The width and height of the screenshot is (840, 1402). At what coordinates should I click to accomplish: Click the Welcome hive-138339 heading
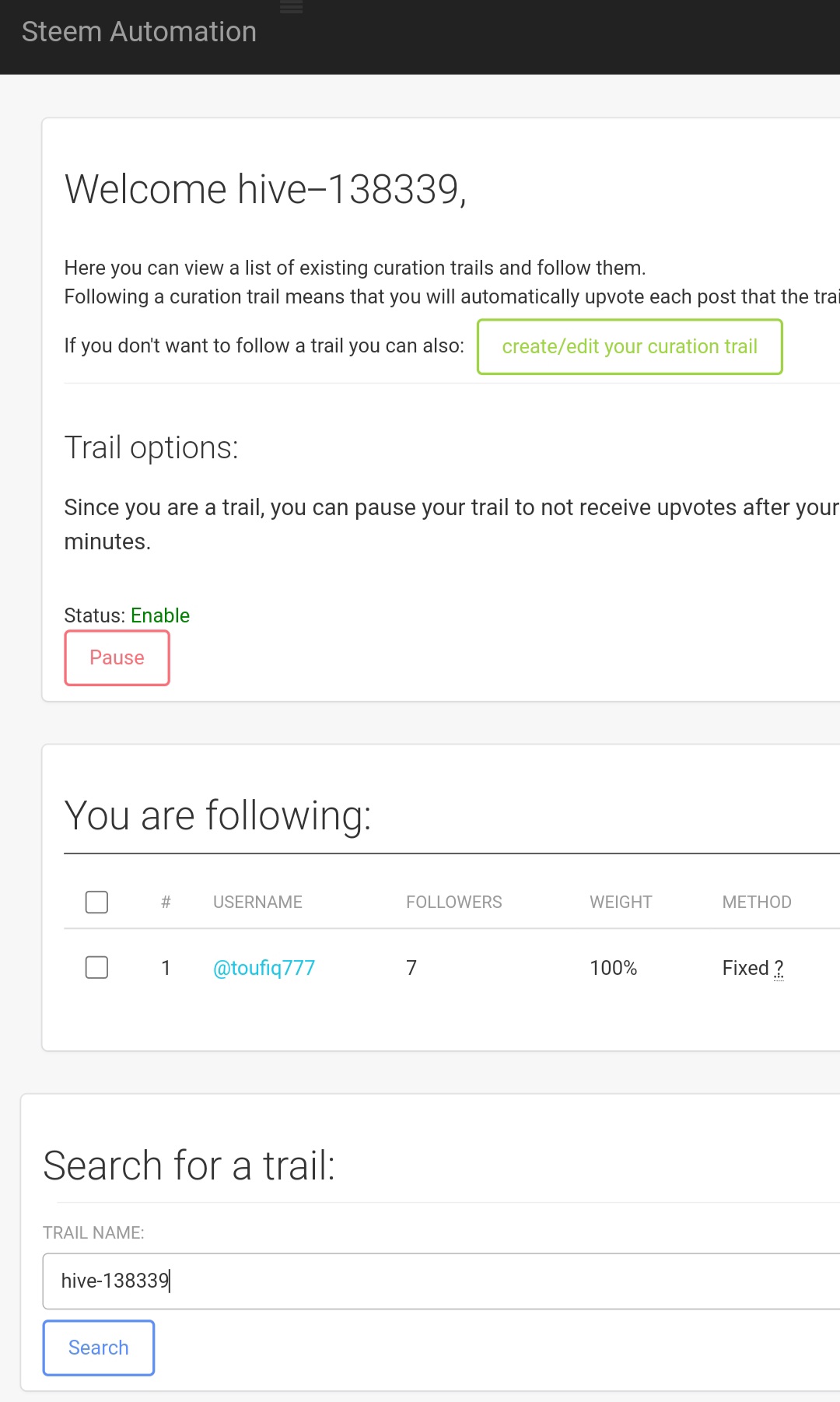coord(265,189)
